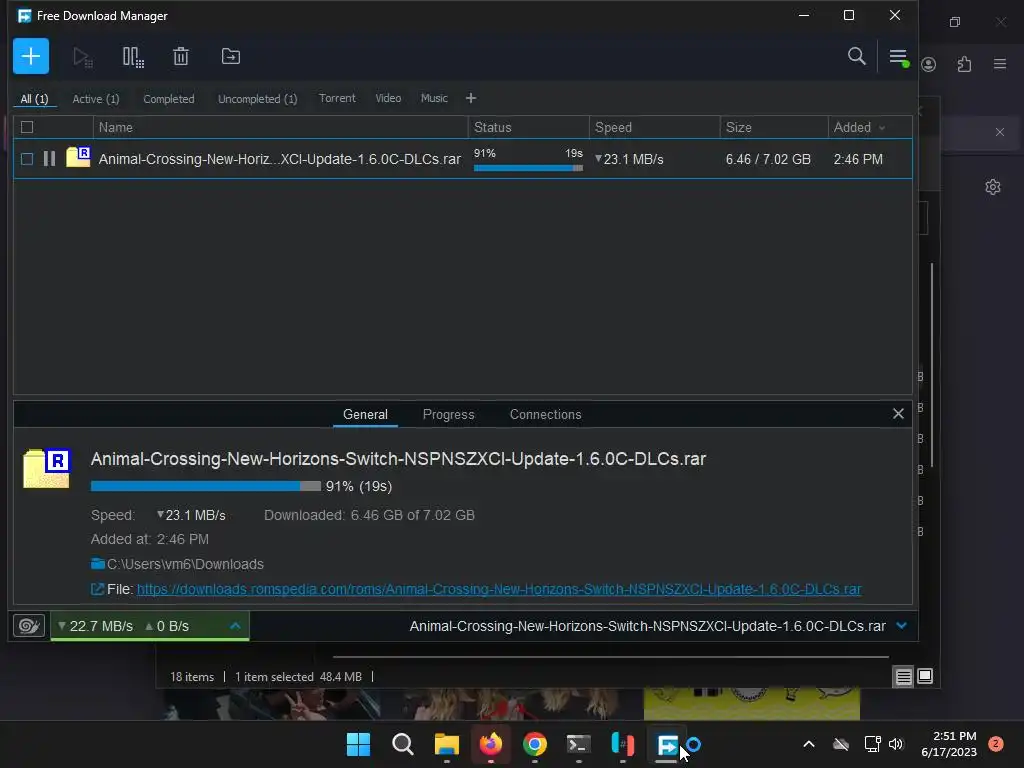Screen dimensions: 1024x768
Task: Click settings gear in background window
Action: pos(993,187)
